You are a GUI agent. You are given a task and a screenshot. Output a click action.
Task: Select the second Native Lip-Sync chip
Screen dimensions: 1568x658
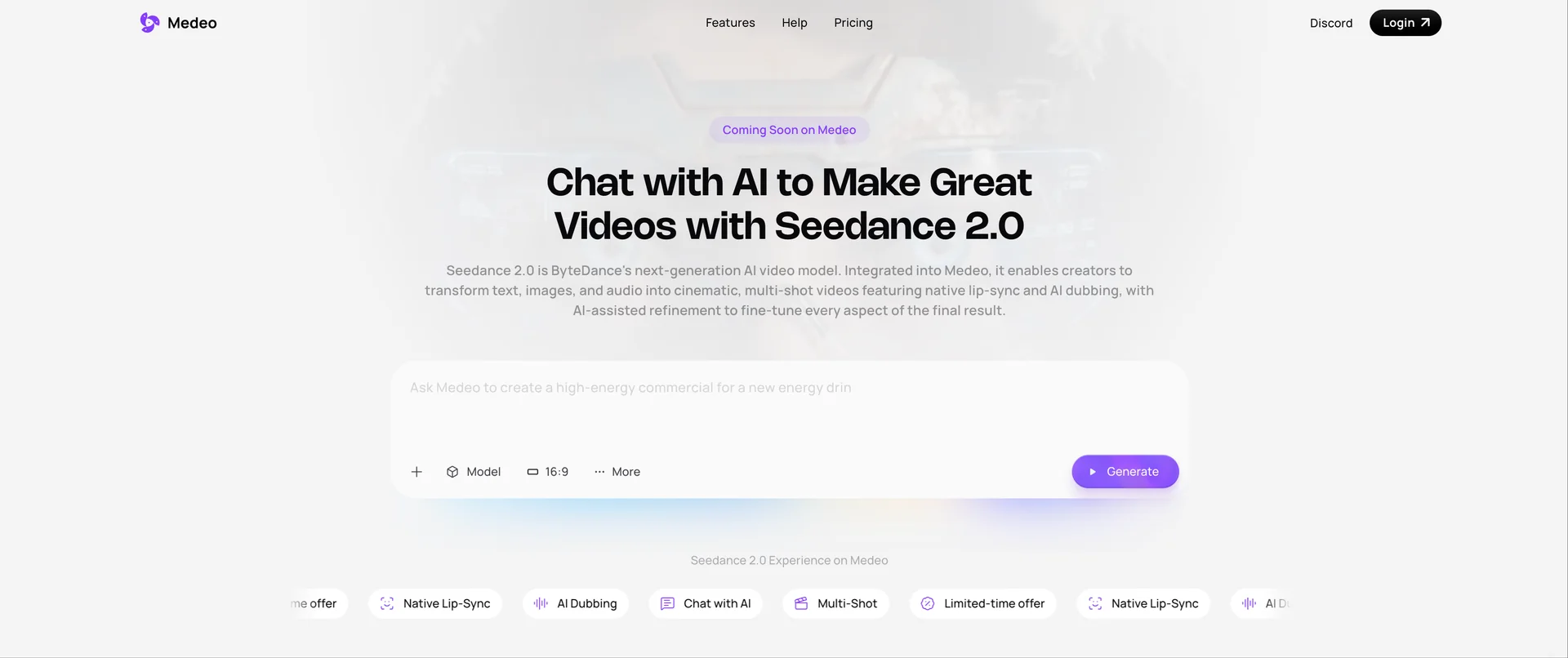click(1143, 603)
